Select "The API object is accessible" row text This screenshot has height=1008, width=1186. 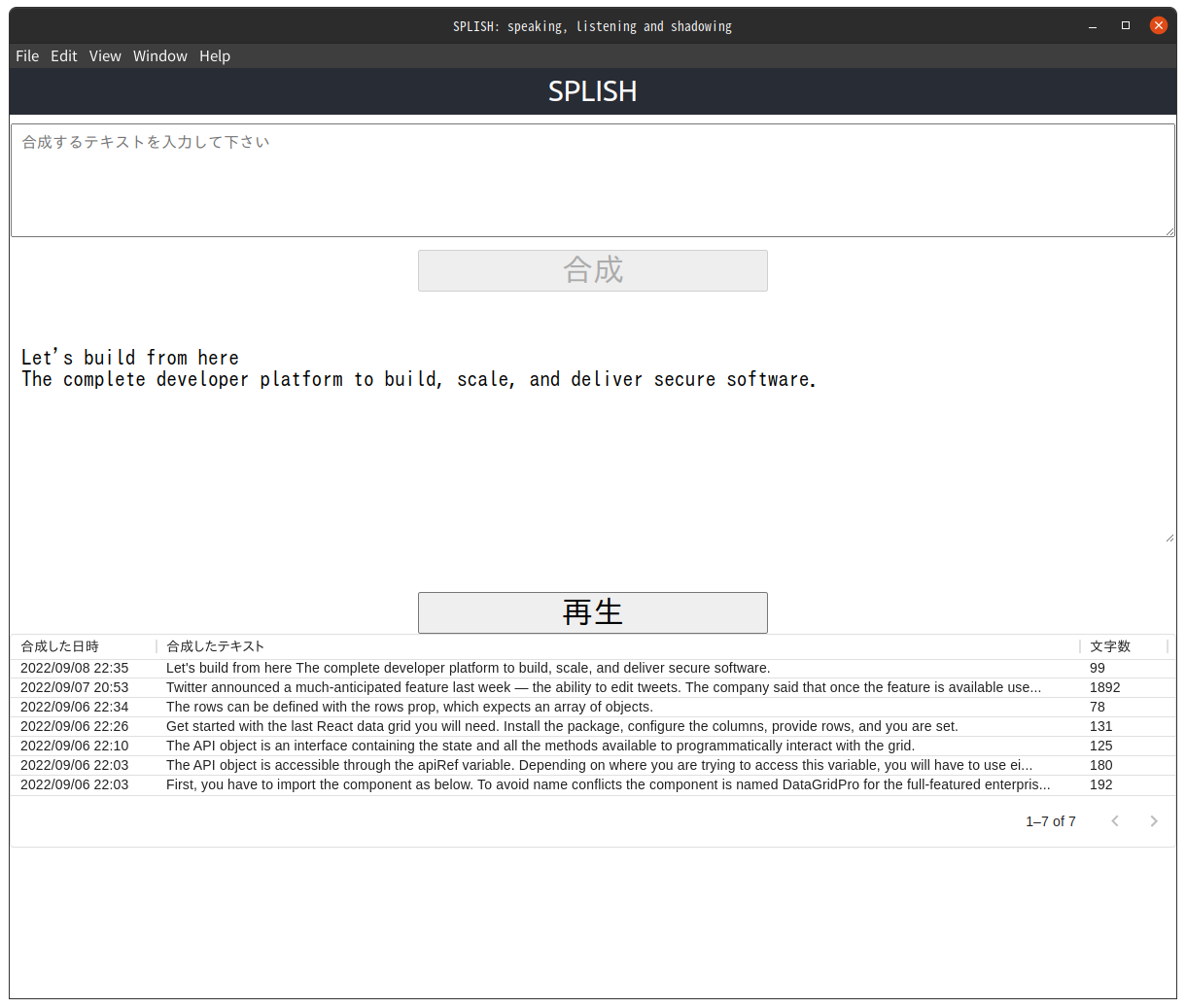(600, 765)
